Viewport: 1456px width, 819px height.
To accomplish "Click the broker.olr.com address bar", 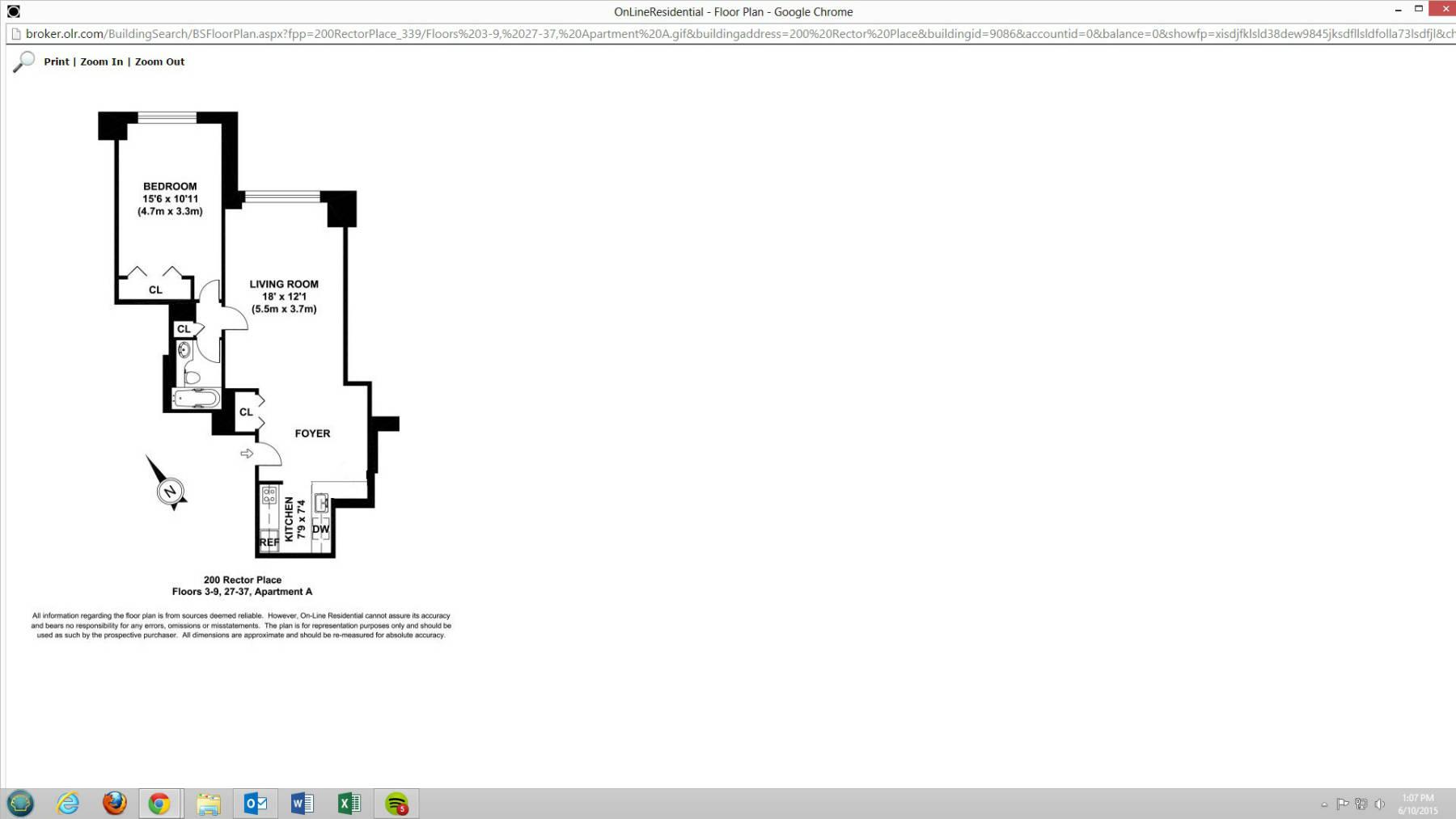I will [x=728, y=34].
